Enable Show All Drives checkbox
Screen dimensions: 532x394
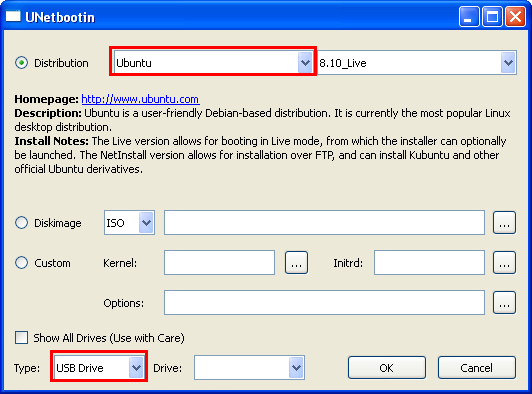coord(21,338)
